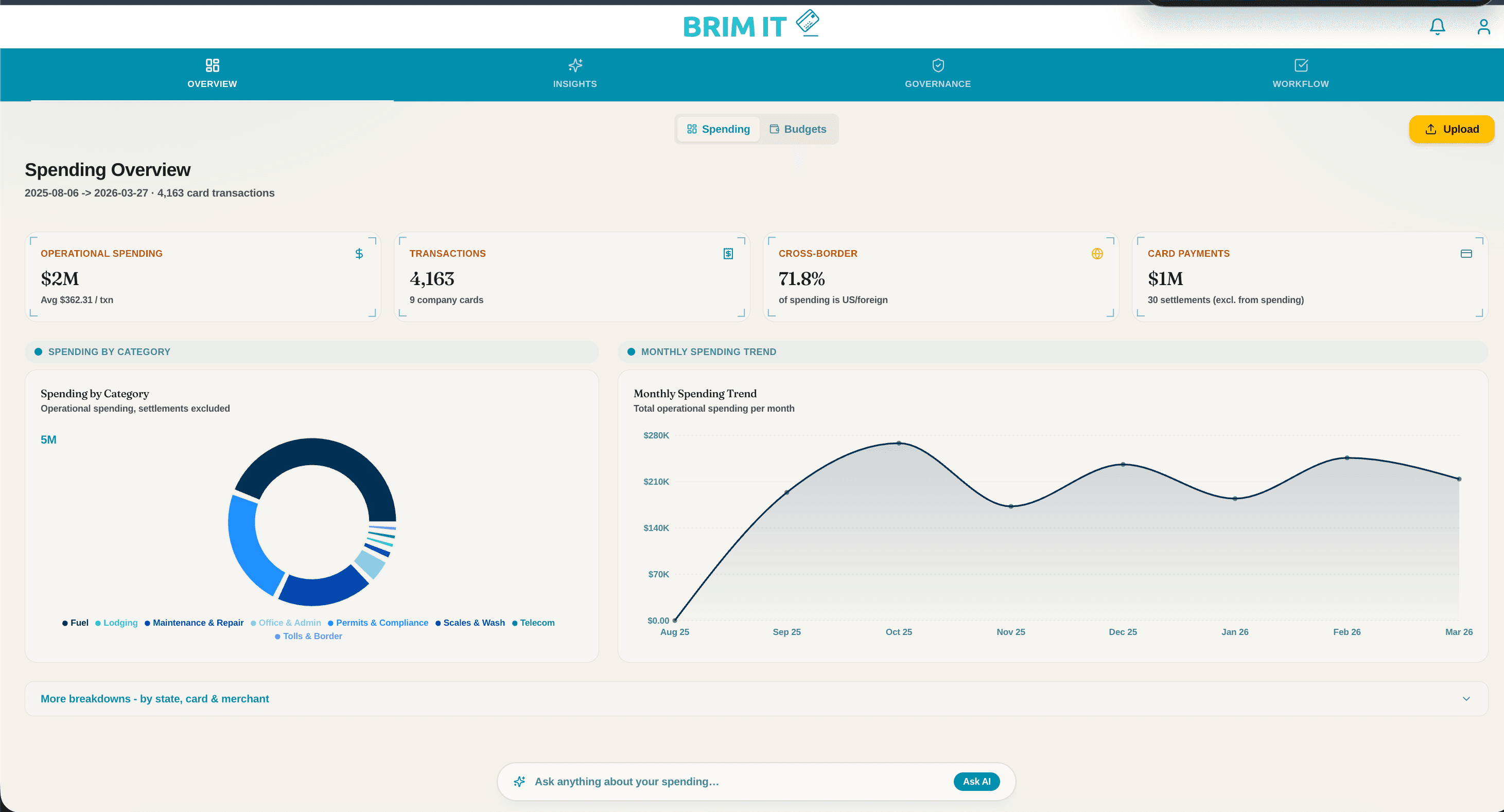Open More breakdowns by state, card & merchant
The image size is (1504, 812).
[x=756, y=699]
